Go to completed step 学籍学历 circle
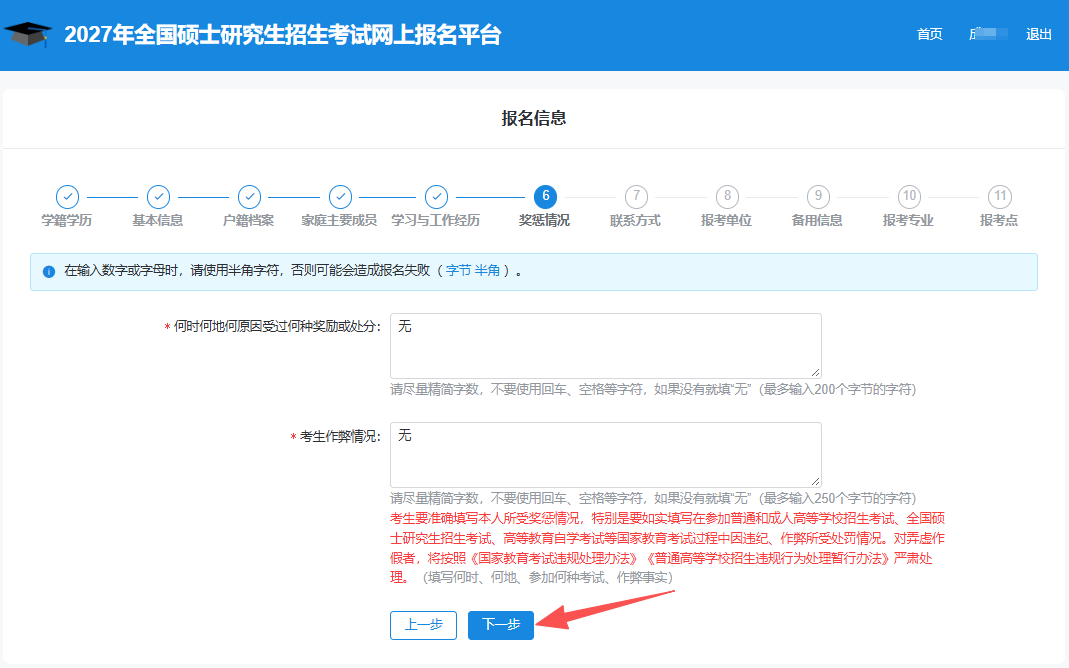 point(67,197)
